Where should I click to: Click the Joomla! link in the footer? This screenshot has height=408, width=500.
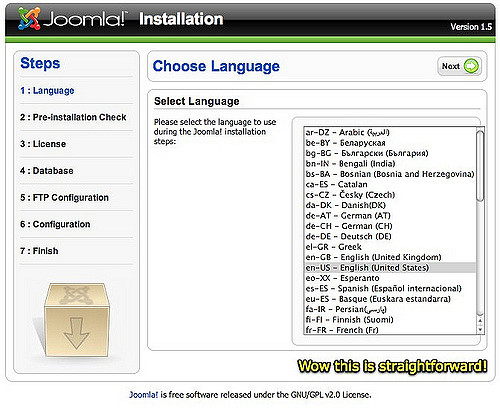point(144,395)
